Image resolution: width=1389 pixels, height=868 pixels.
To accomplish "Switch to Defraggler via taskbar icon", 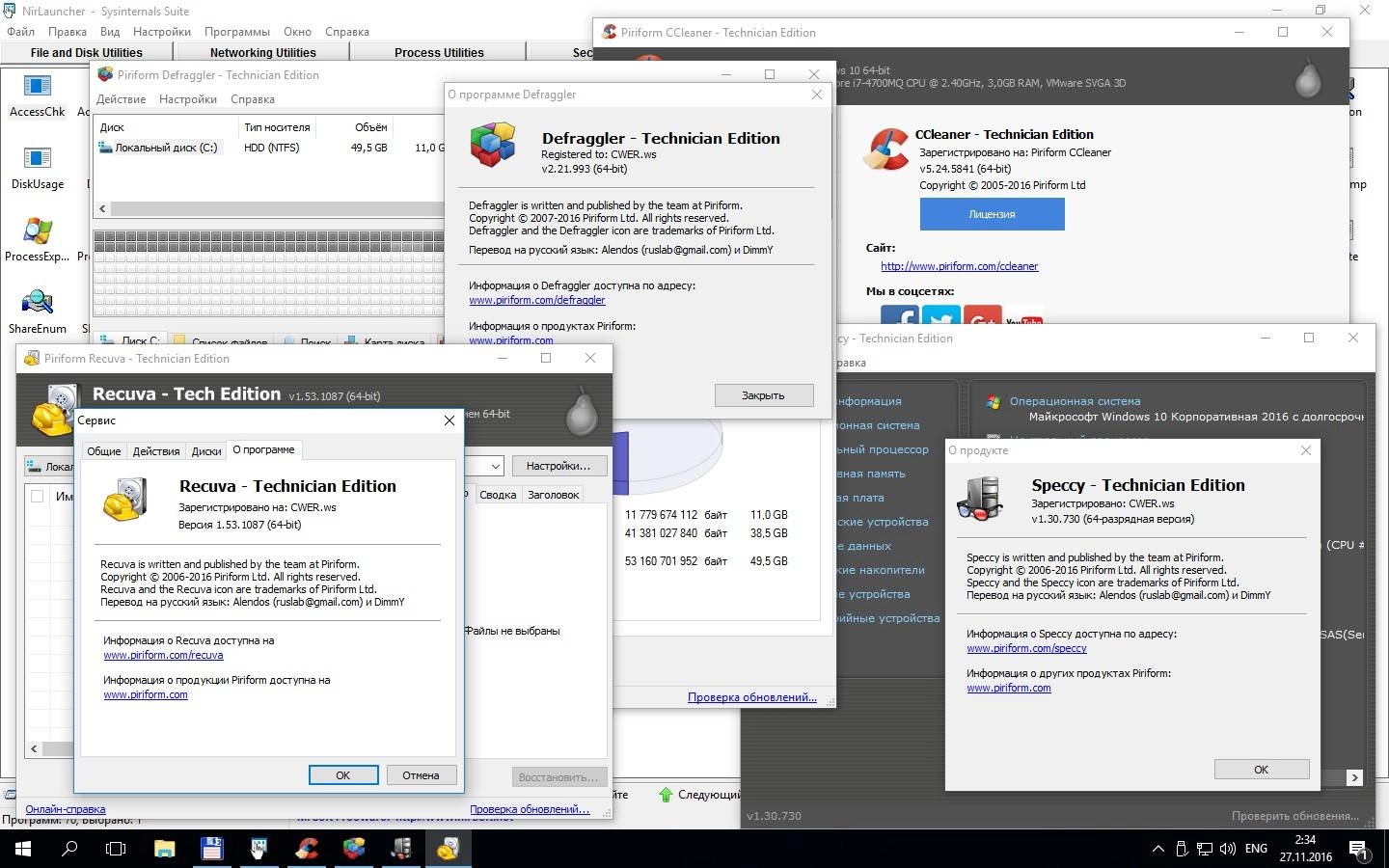I will [x=354, y=849].
